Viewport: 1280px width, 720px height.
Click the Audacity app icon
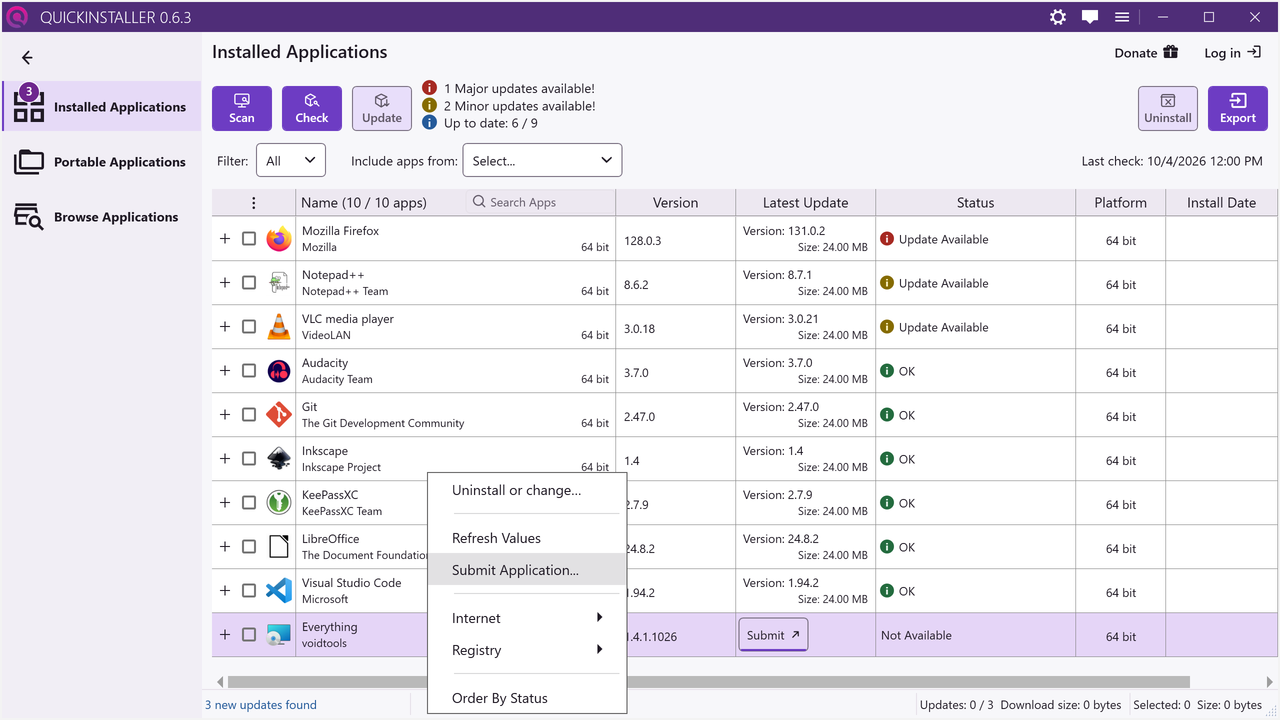(x=279, y=371)
